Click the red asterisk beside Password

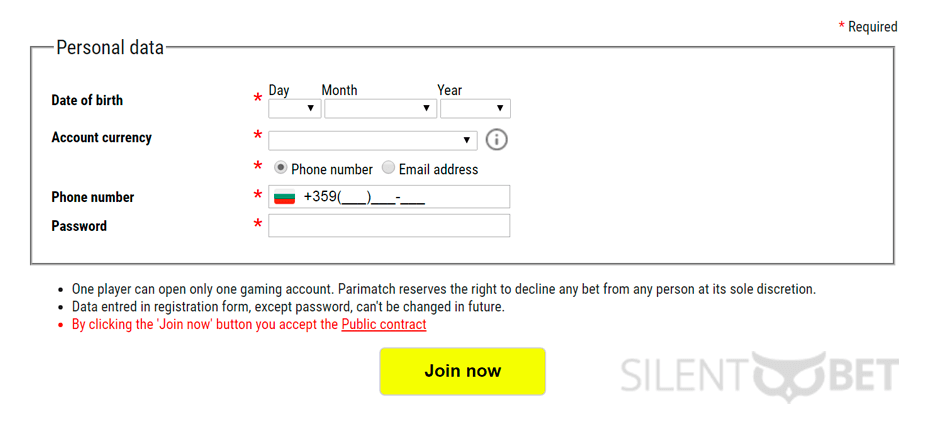(257, 225)
